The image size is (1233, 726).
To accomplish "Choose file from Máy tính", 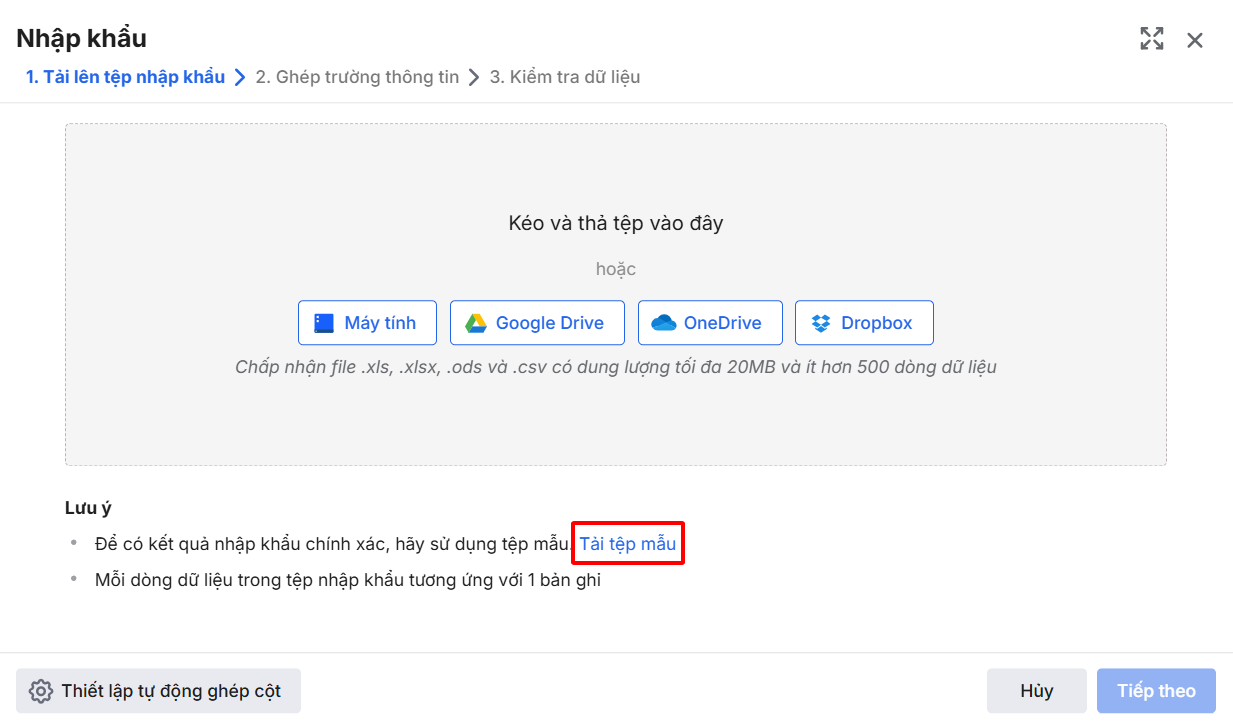I will pos(367,323).
